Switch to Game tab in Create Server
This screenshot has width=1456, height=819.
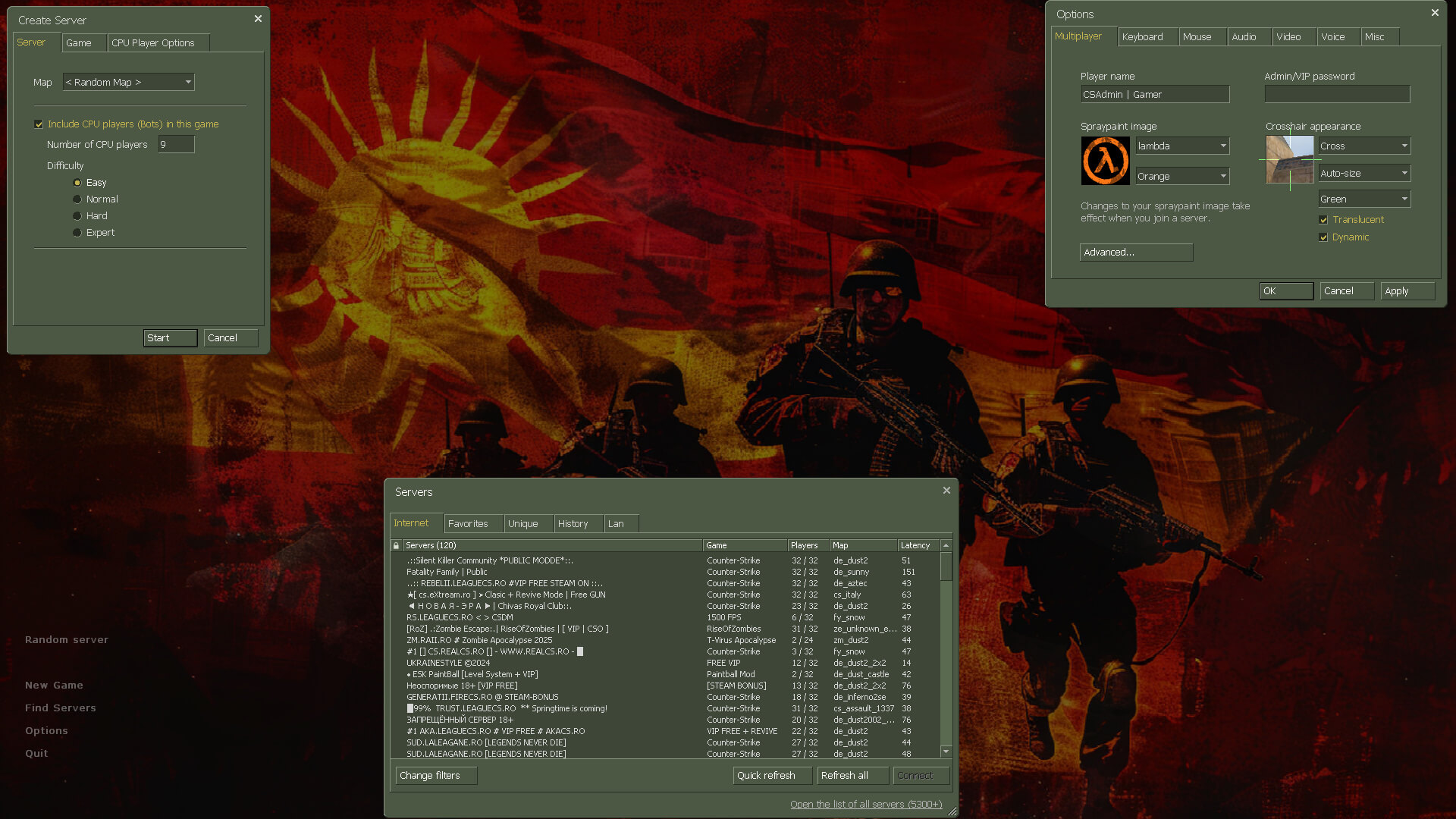coord(84,43)
